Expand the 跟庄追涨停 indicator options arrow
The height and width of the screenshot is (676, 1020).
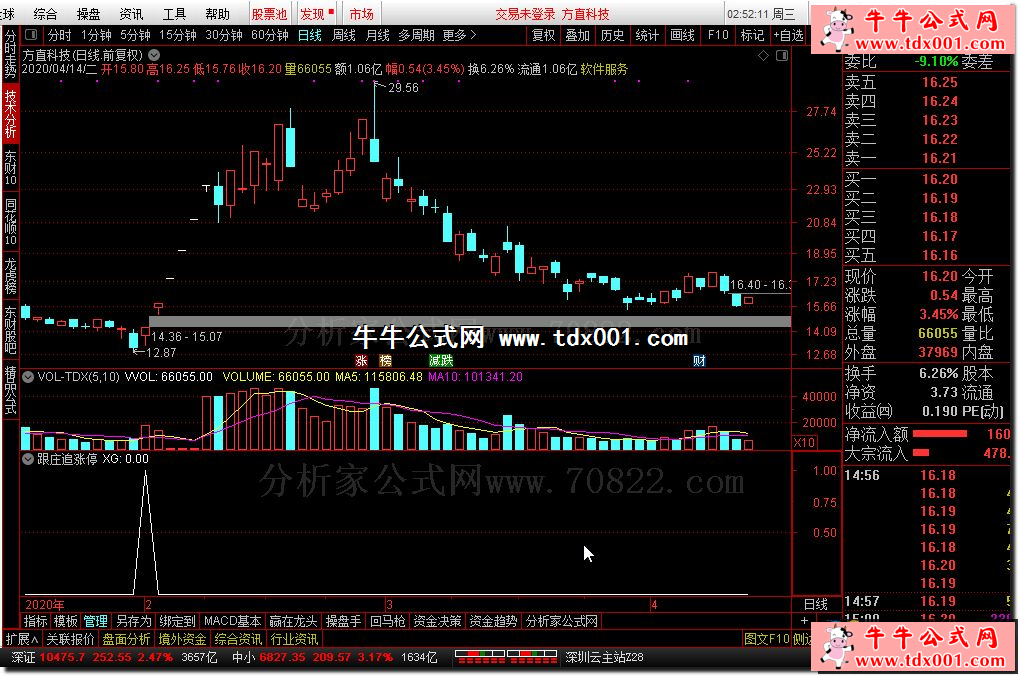point(29,459)
